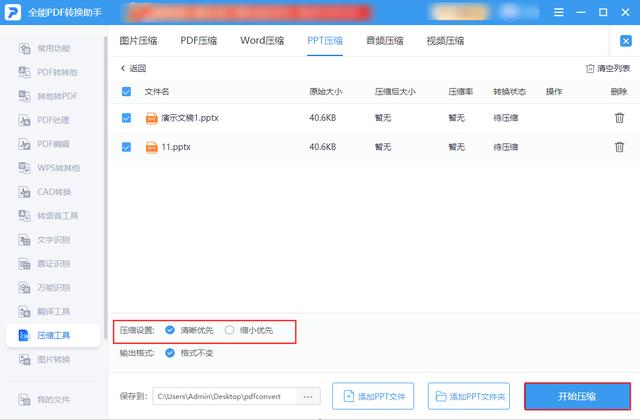This screenshot has width=640, height=420.
Task: Open the 常用功能 sidebar section
Action: point(45,49)
